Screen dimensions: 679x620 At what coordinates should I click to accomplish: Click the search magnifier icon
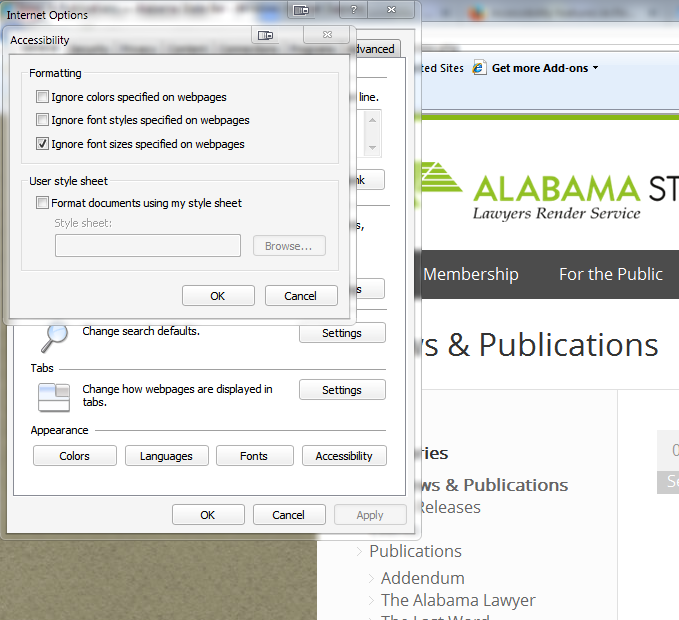coord(54,338)
